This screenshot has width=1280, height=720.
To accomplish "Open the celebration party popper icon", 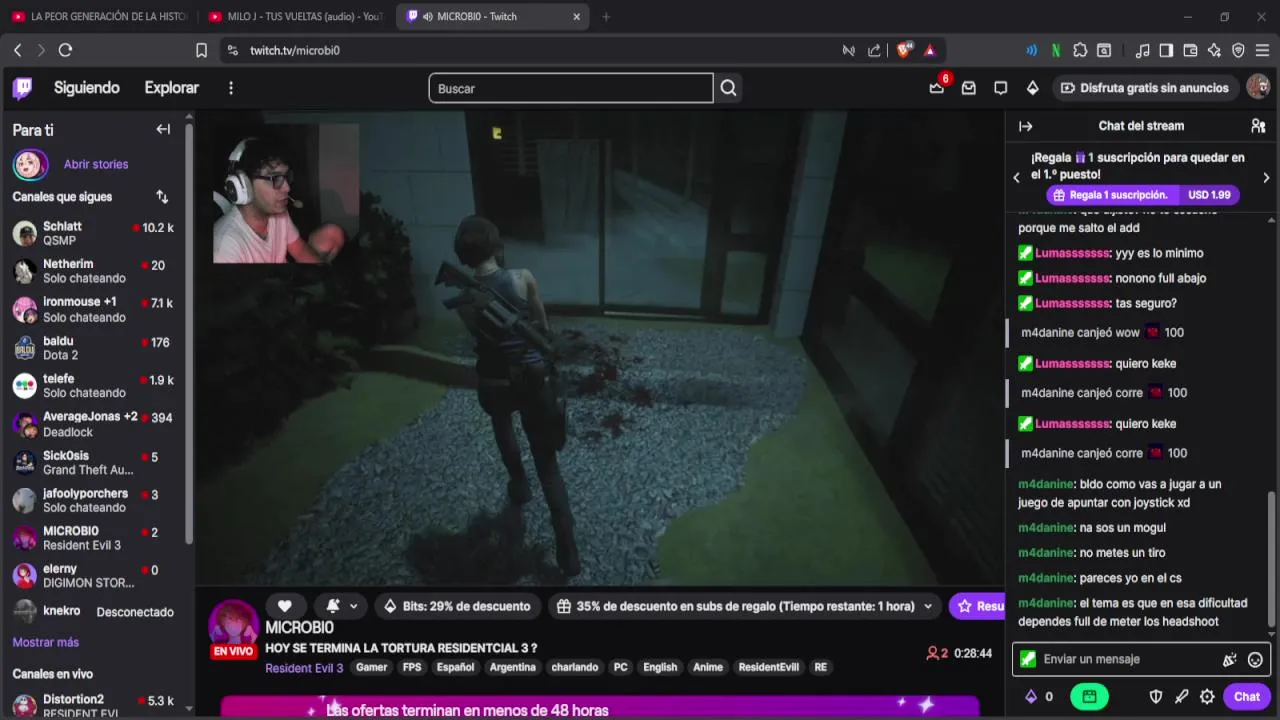I will tap(1230, 659).
